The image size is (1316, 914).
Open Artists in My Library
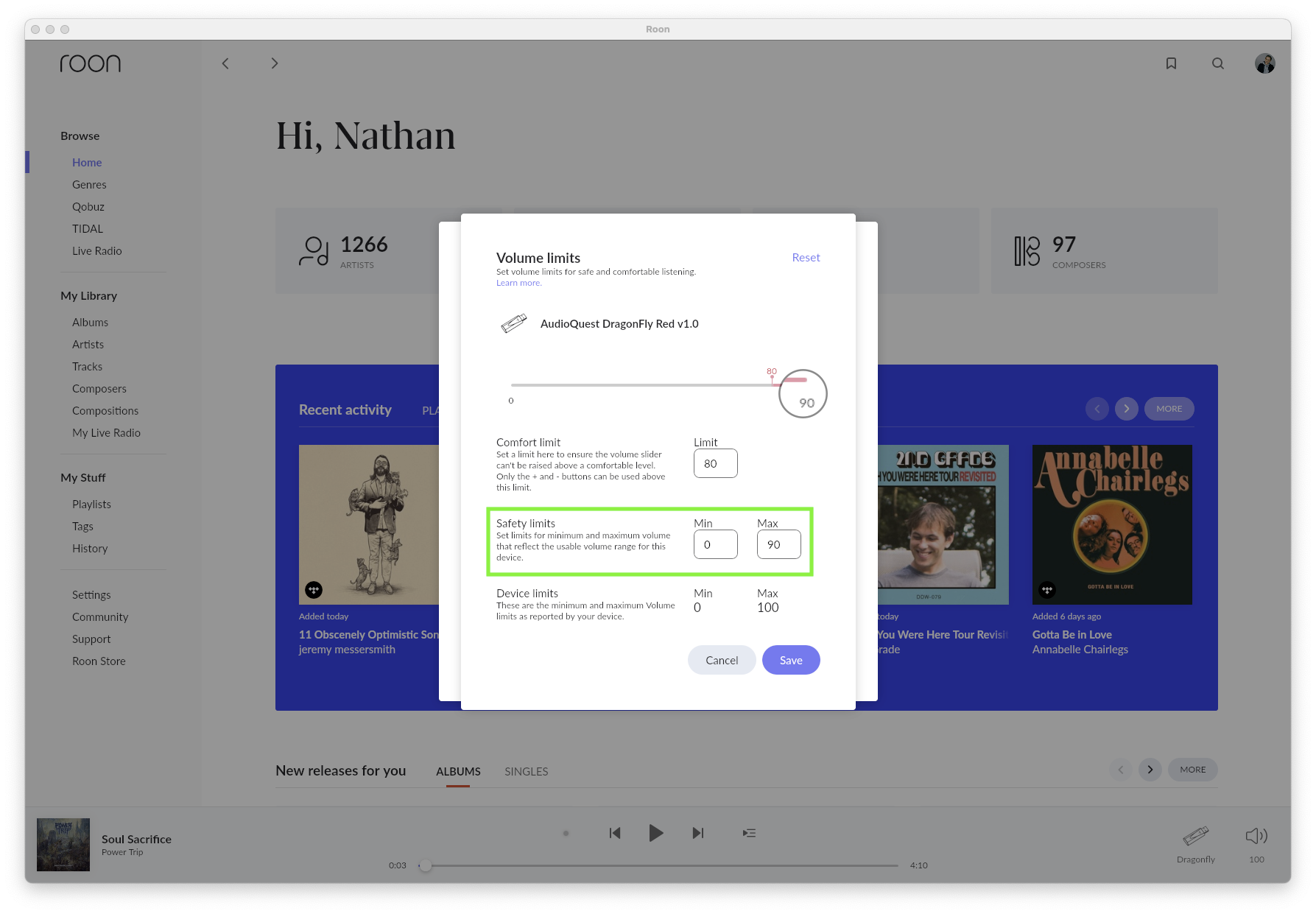[88, 345]
